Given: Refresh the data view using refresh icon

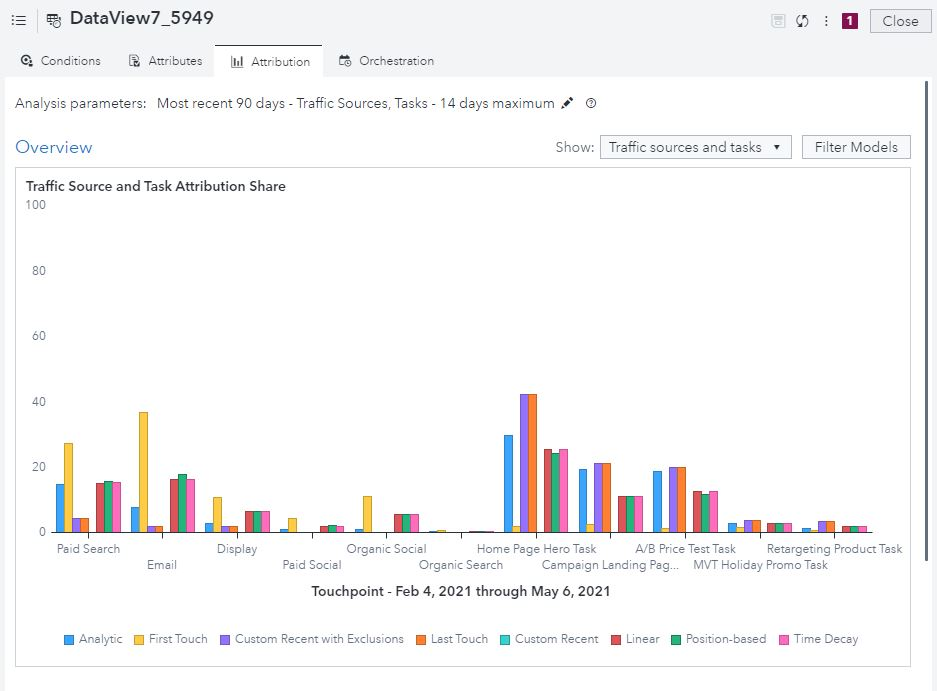Looking at the screenshot, I should coord(802,21).
